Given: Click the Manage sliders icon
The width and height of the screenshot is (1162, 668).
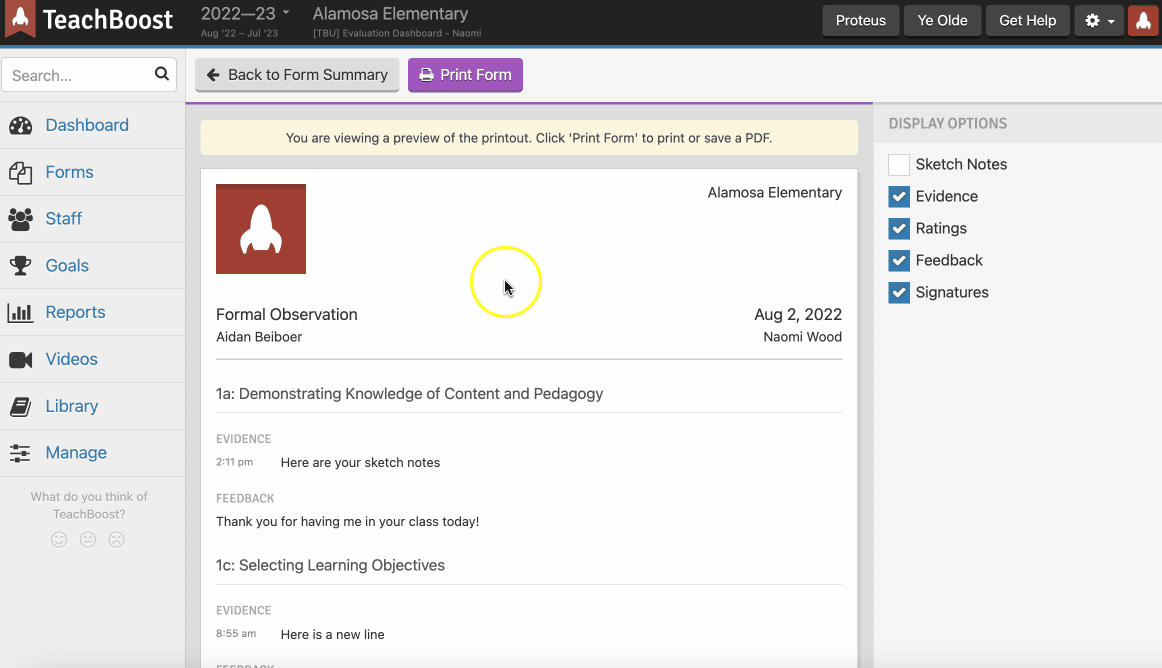Looking at the screenshot, I should [21, 453].
